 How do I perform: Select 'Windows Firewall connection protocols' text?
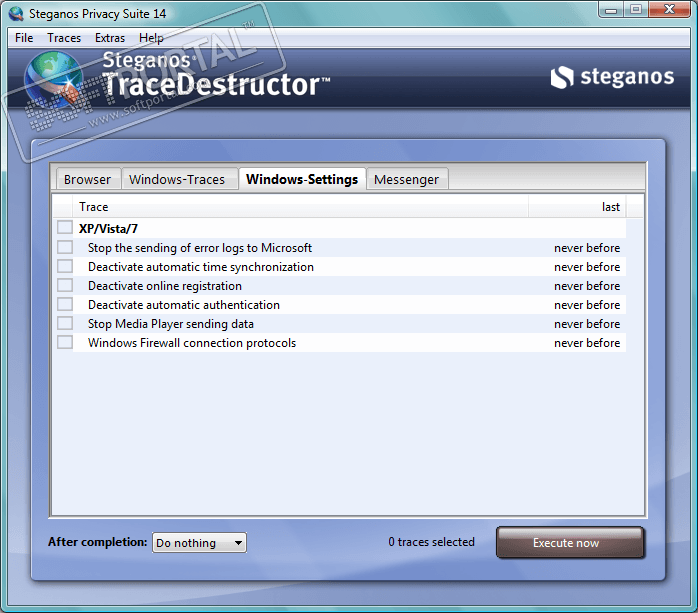coord(192,343)
